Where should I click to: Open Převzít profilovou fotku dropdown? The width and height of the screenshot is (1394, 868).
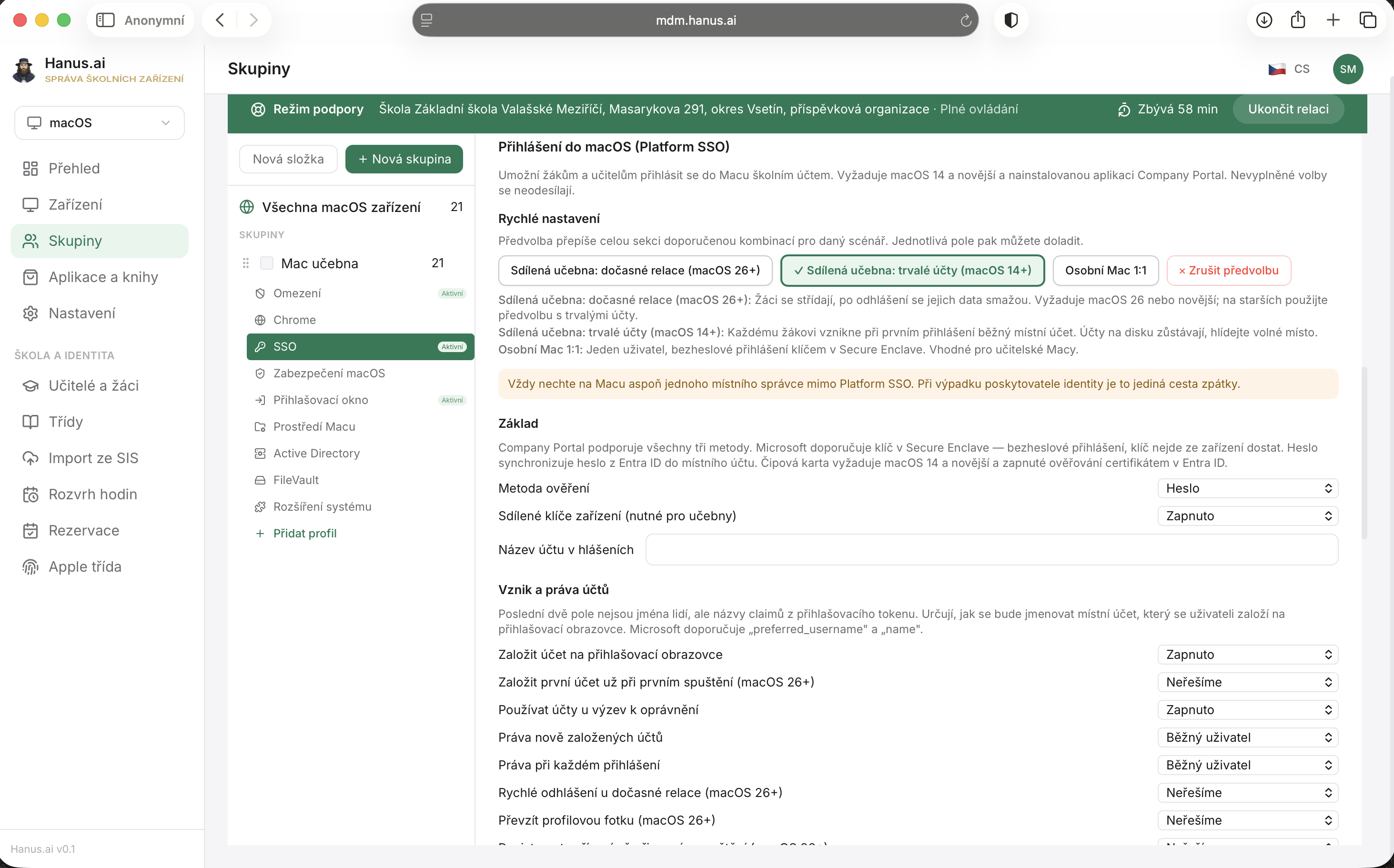[1248, 820]
